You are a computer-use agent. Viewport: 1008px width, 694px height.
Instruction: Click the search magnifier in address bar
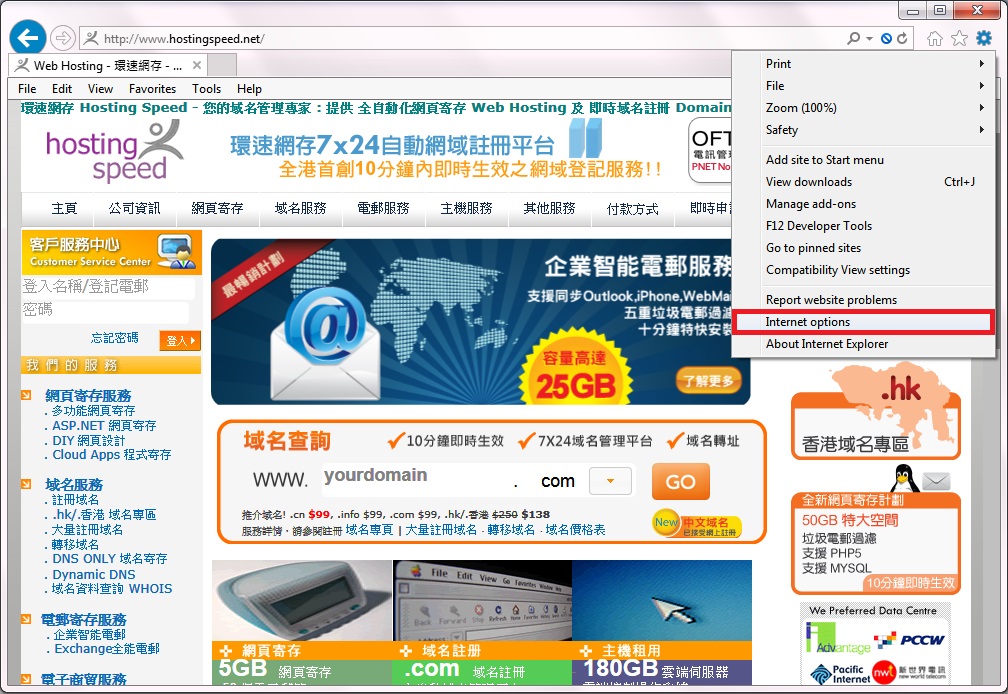click(x=854, y=39)
